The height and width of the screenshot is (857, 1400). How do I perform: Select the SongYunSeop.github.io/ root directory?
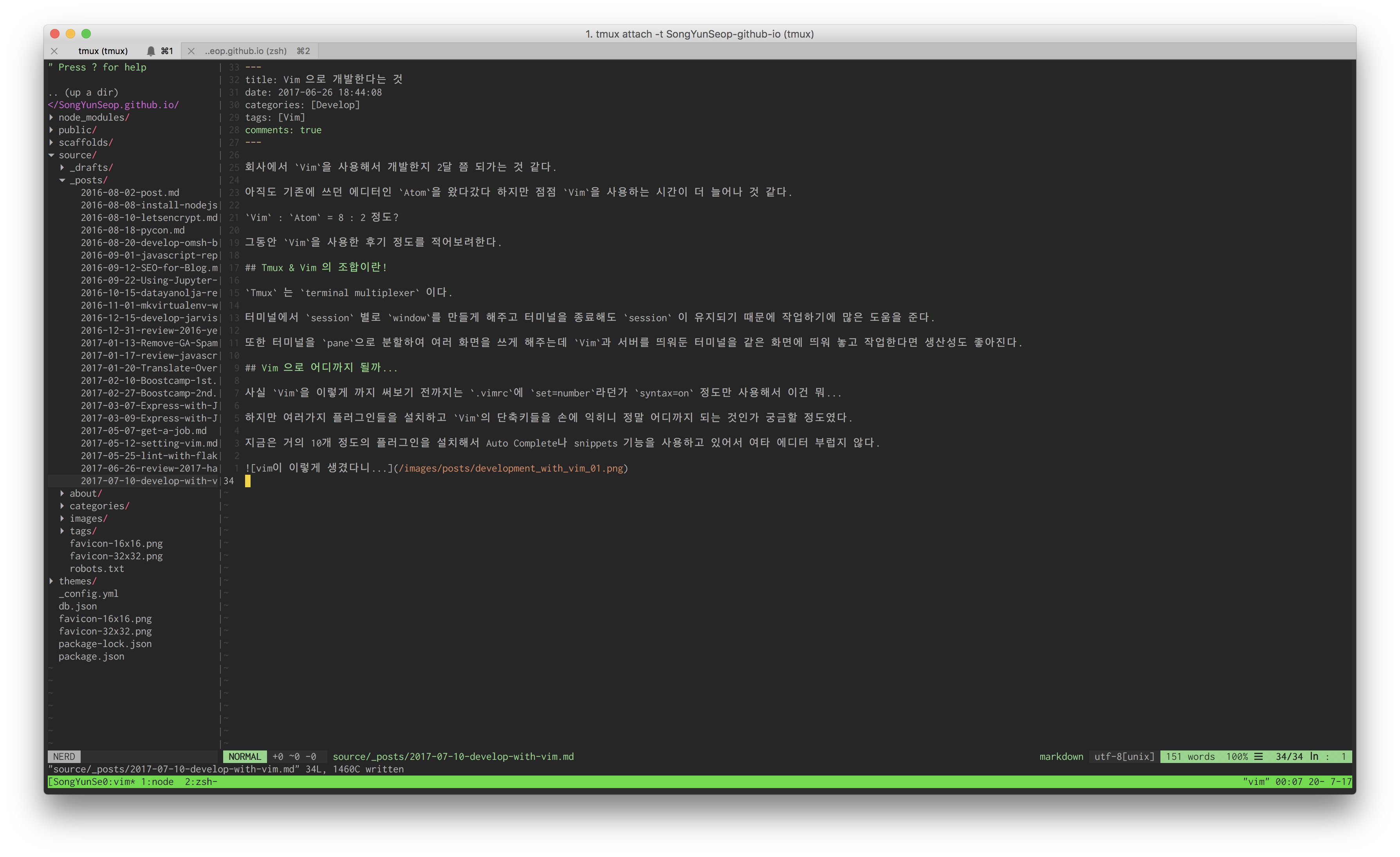[113, 105]
